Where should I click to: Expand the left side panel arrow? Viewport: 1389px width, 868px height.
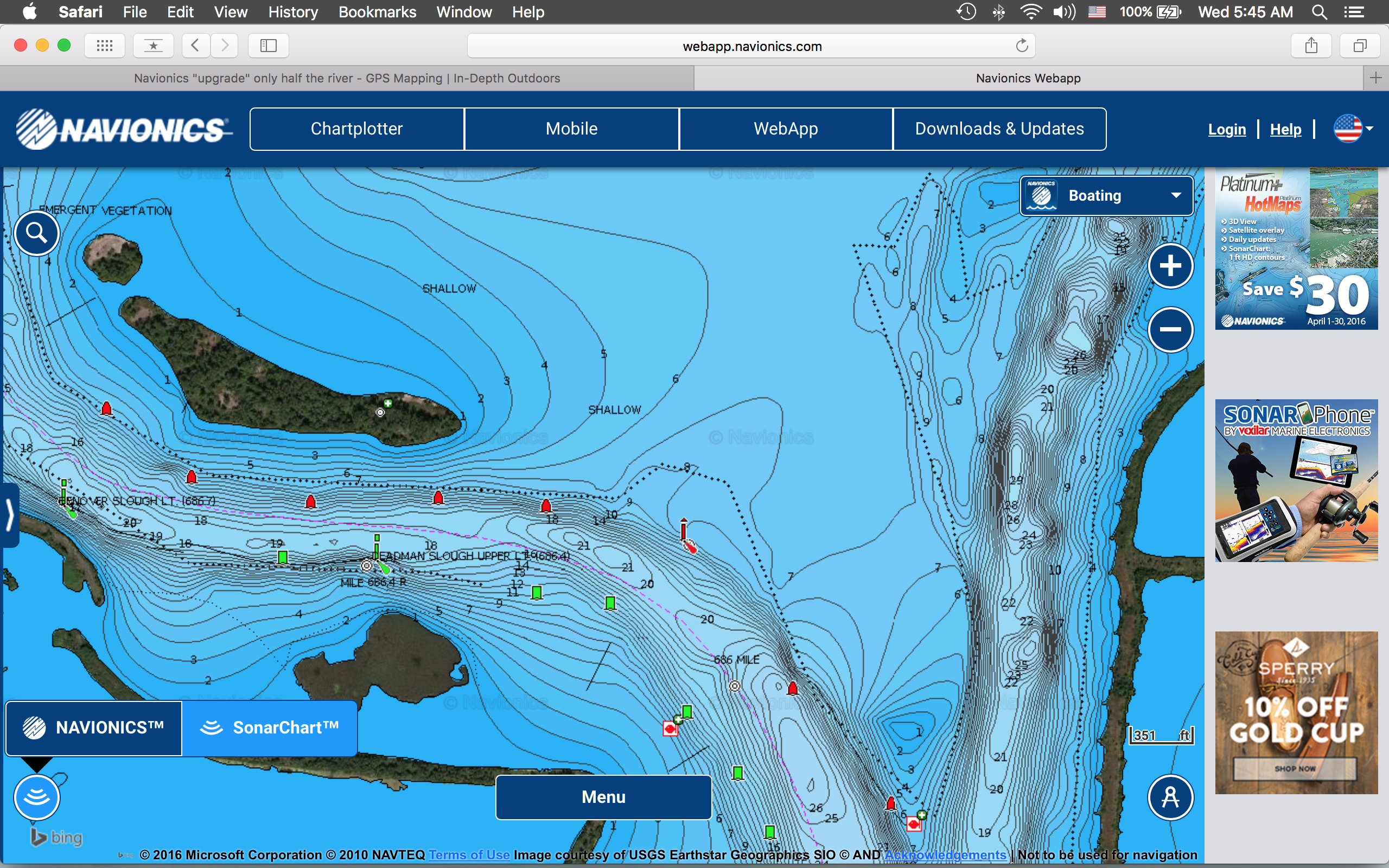coord(9,515)
